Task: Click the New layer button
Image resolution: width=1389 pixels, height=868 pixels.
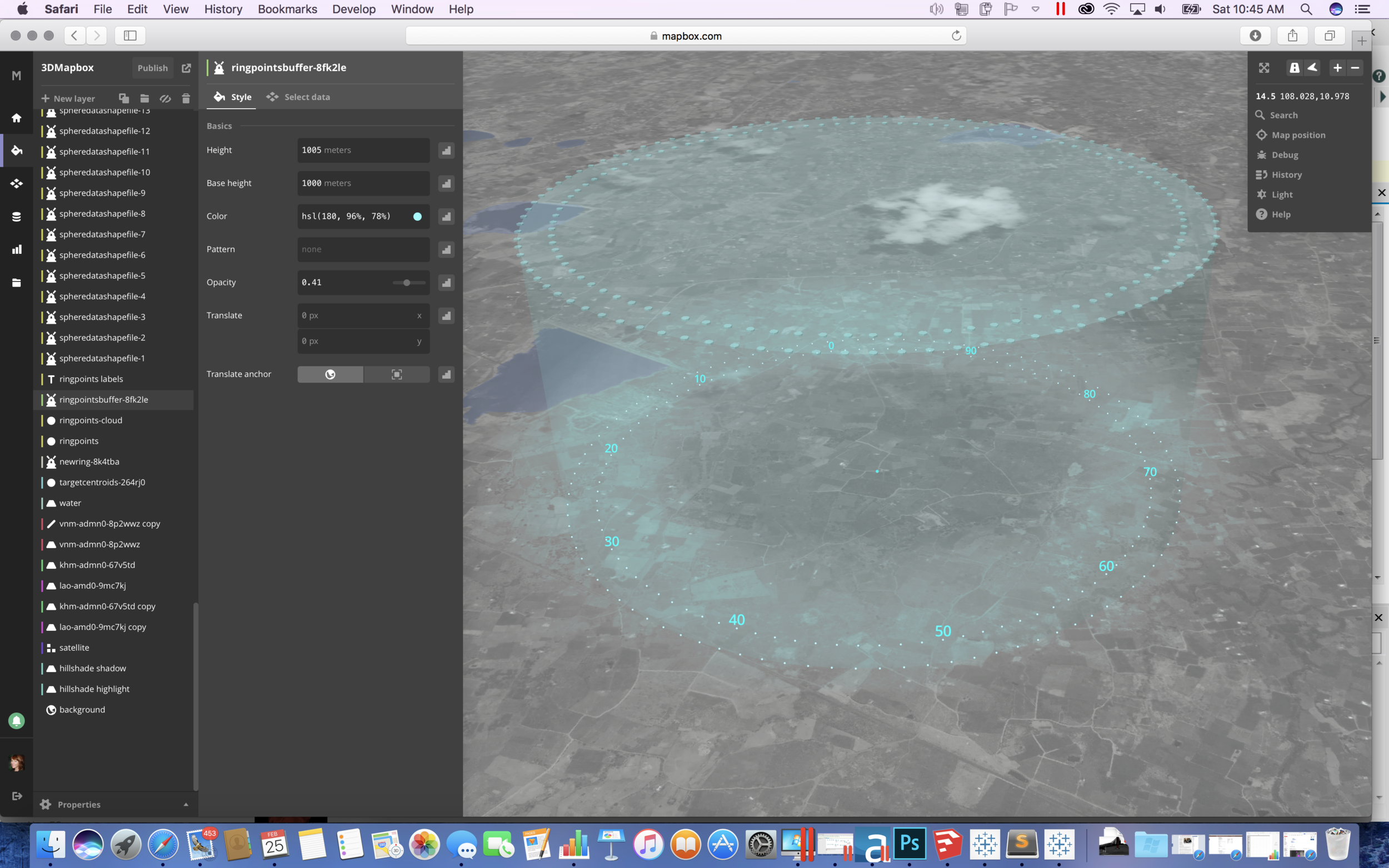Action: [68, 98]
